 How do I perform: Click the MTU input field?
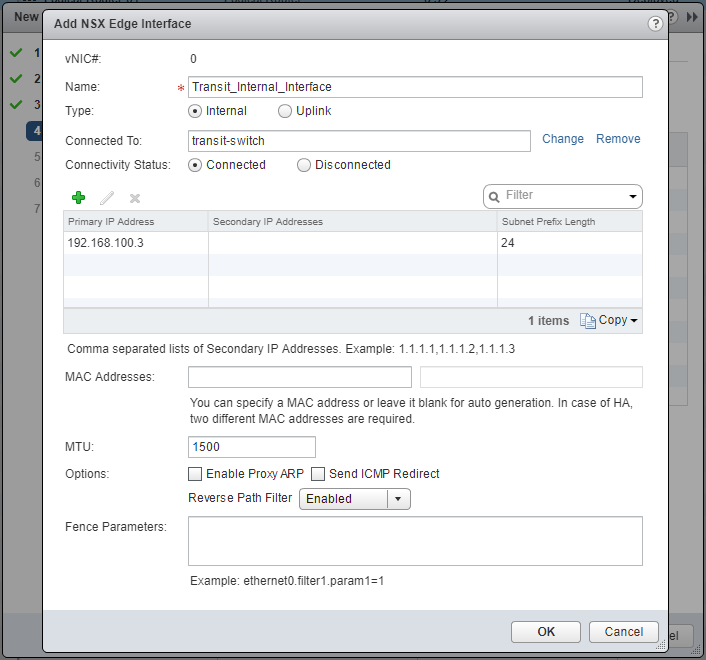[252, 447]
